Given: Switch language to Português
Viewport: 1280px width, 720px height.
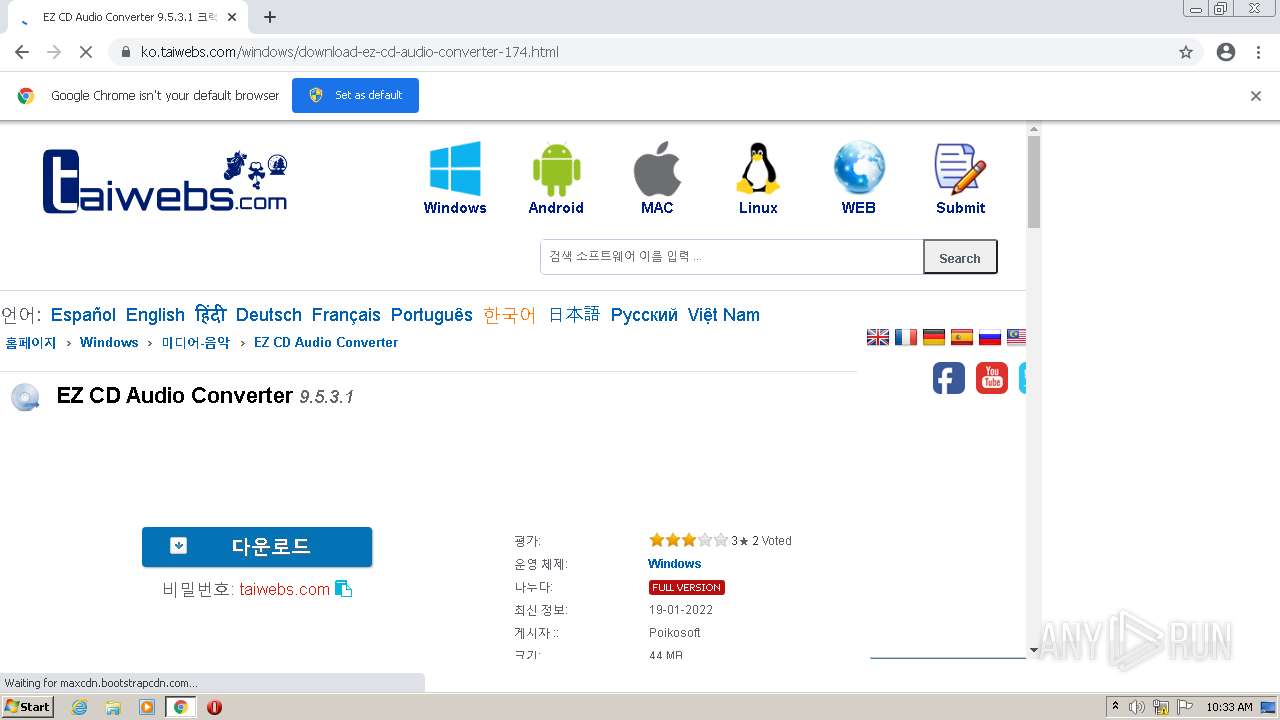Looking at the screenshot, I should (432, 315).
